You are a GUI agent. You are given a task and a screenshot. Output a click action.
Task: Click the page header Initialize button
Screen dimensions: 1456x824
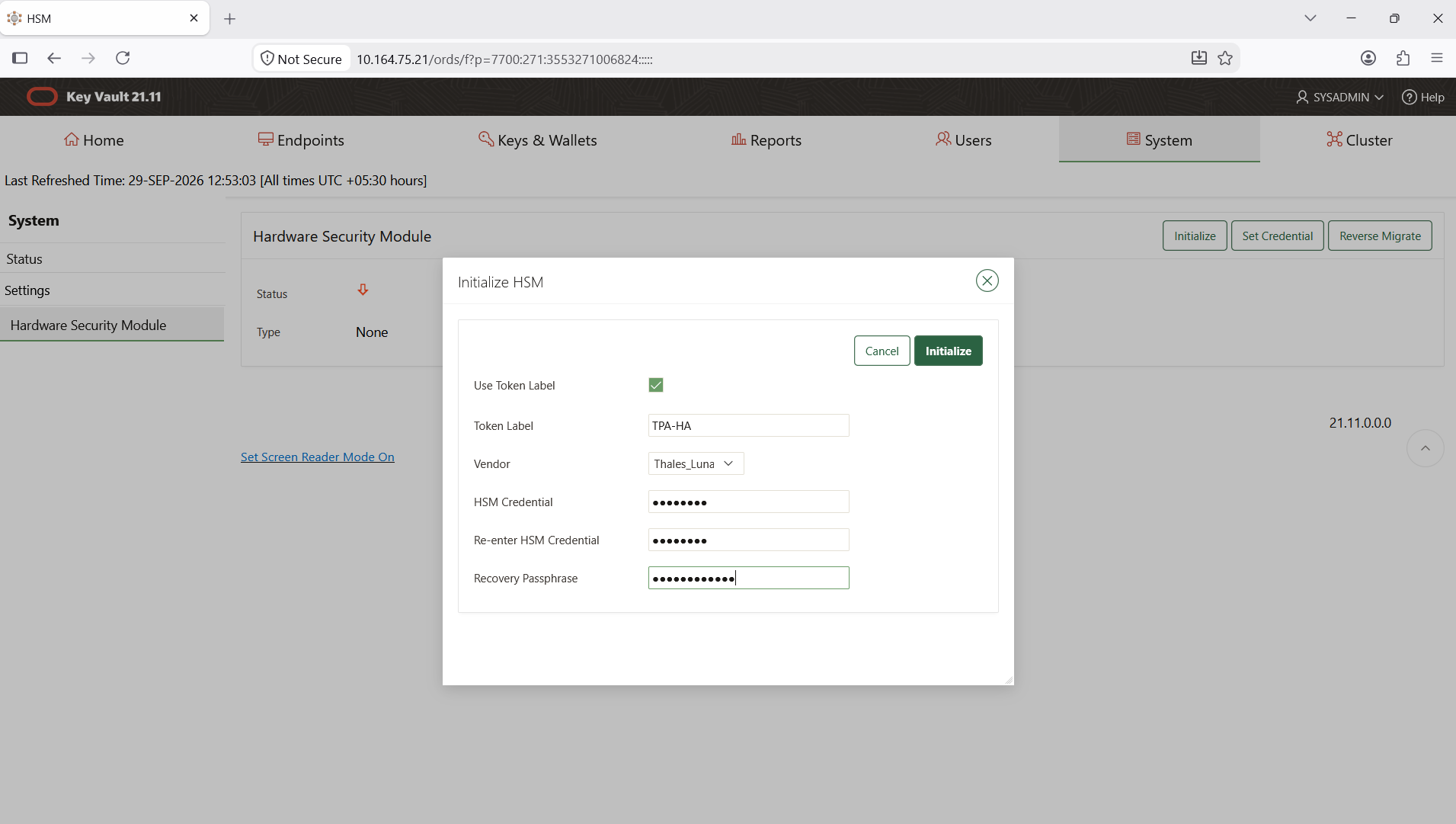coord(1195,236)
